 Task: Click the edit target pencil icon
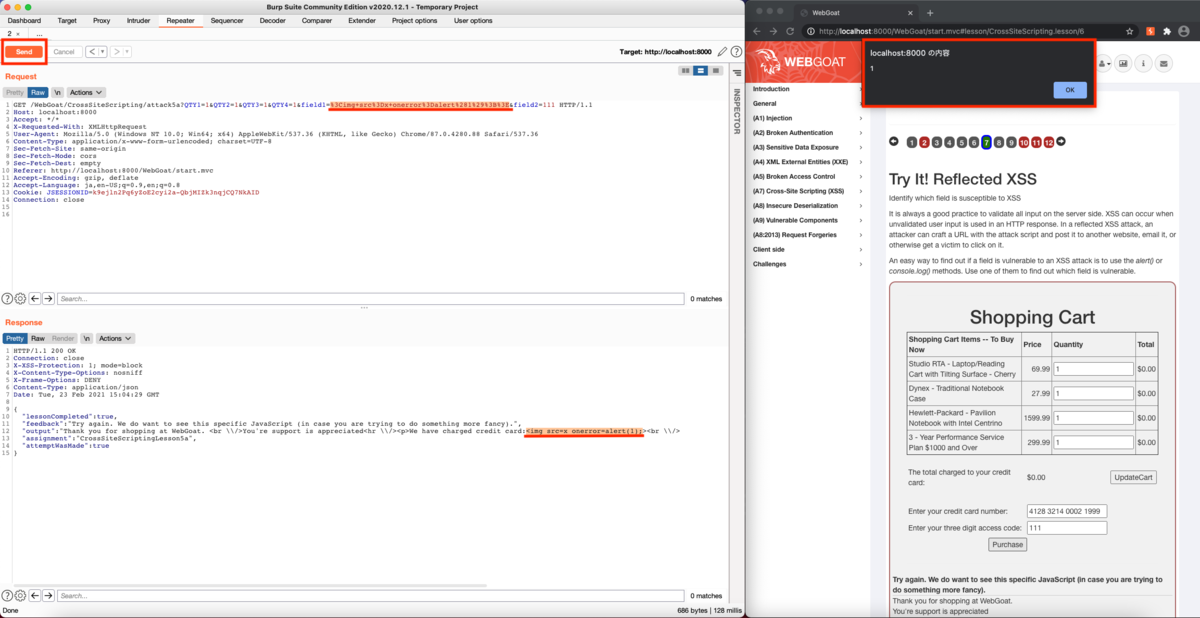(722, 51)
